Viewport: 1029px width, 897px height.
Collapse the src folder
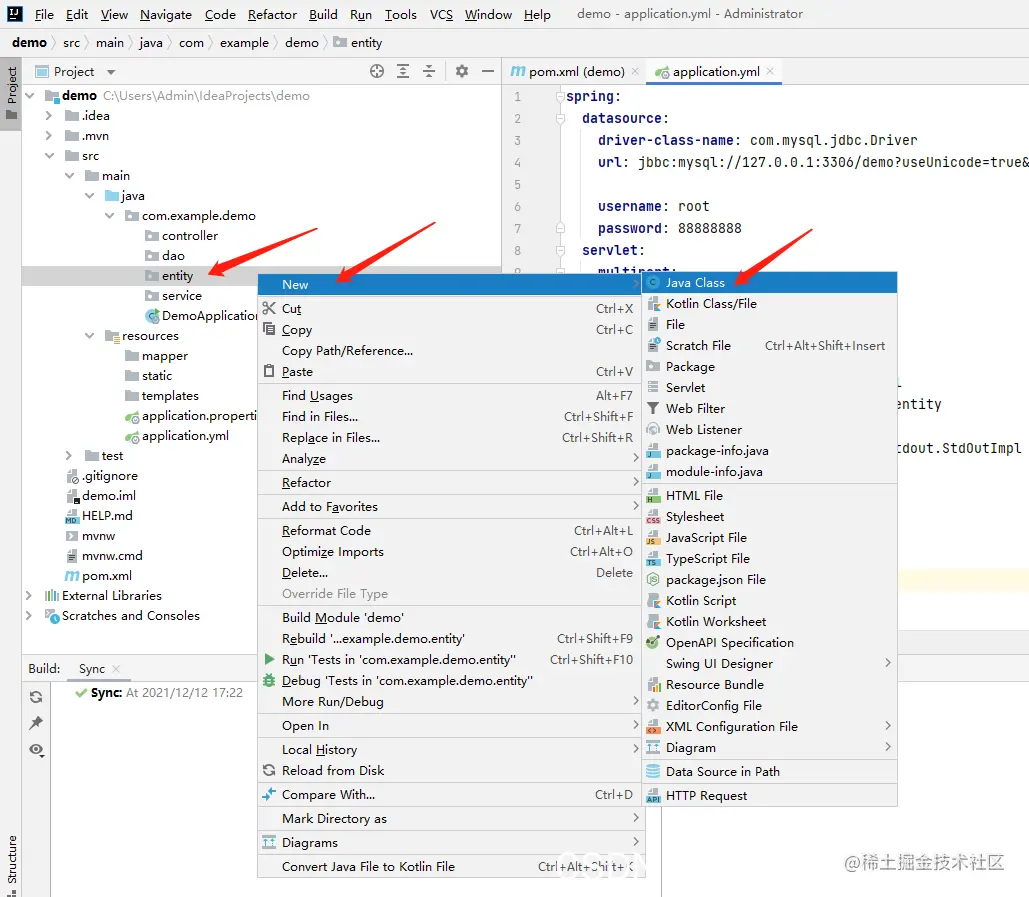tap(49, 156)
